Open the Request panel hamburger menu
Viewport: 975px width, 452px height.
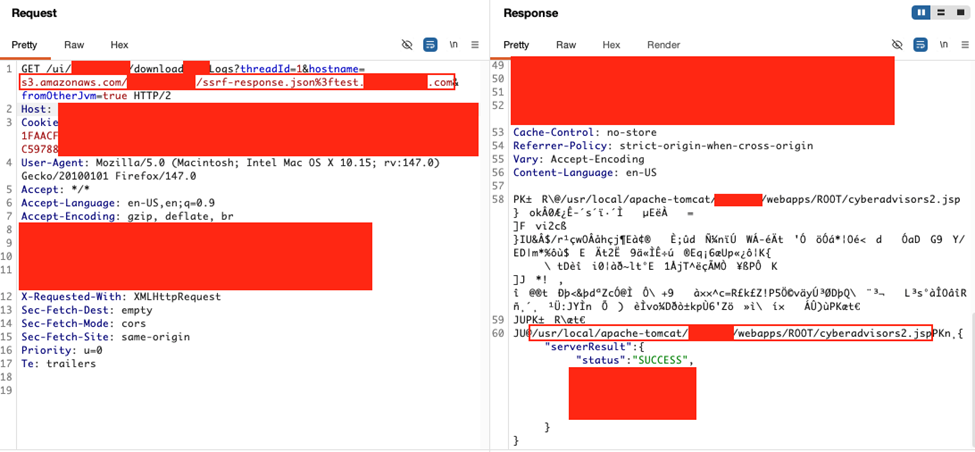pos(475,45)
